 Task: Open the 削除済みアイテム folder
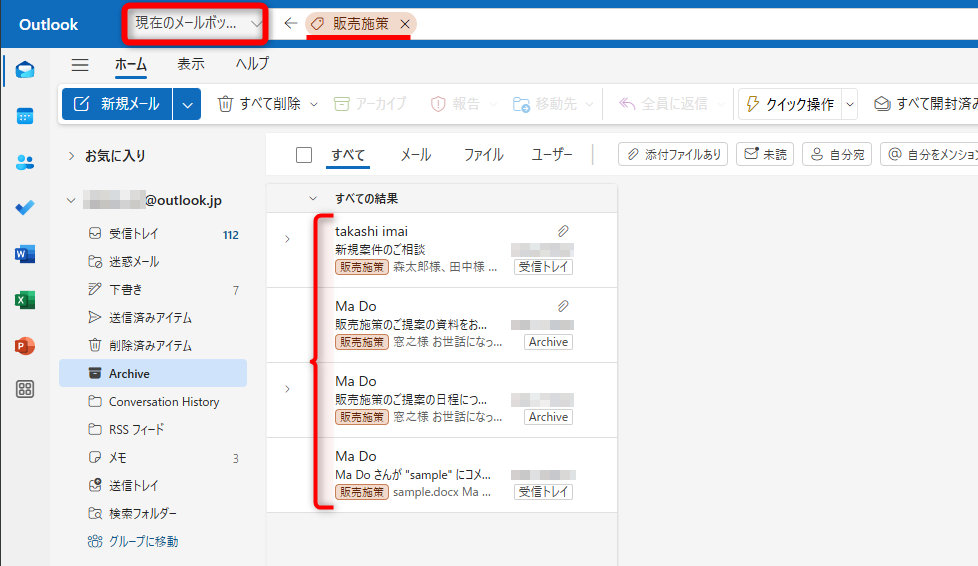click(153, 346)
